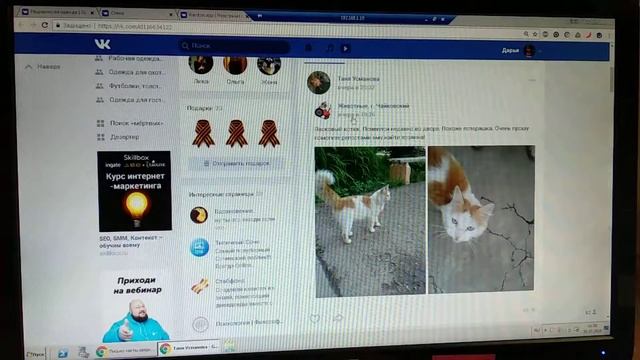Open the "Дарья" profile menu in header
Viewport: 640px width, 360px height.
click(521, 51)
